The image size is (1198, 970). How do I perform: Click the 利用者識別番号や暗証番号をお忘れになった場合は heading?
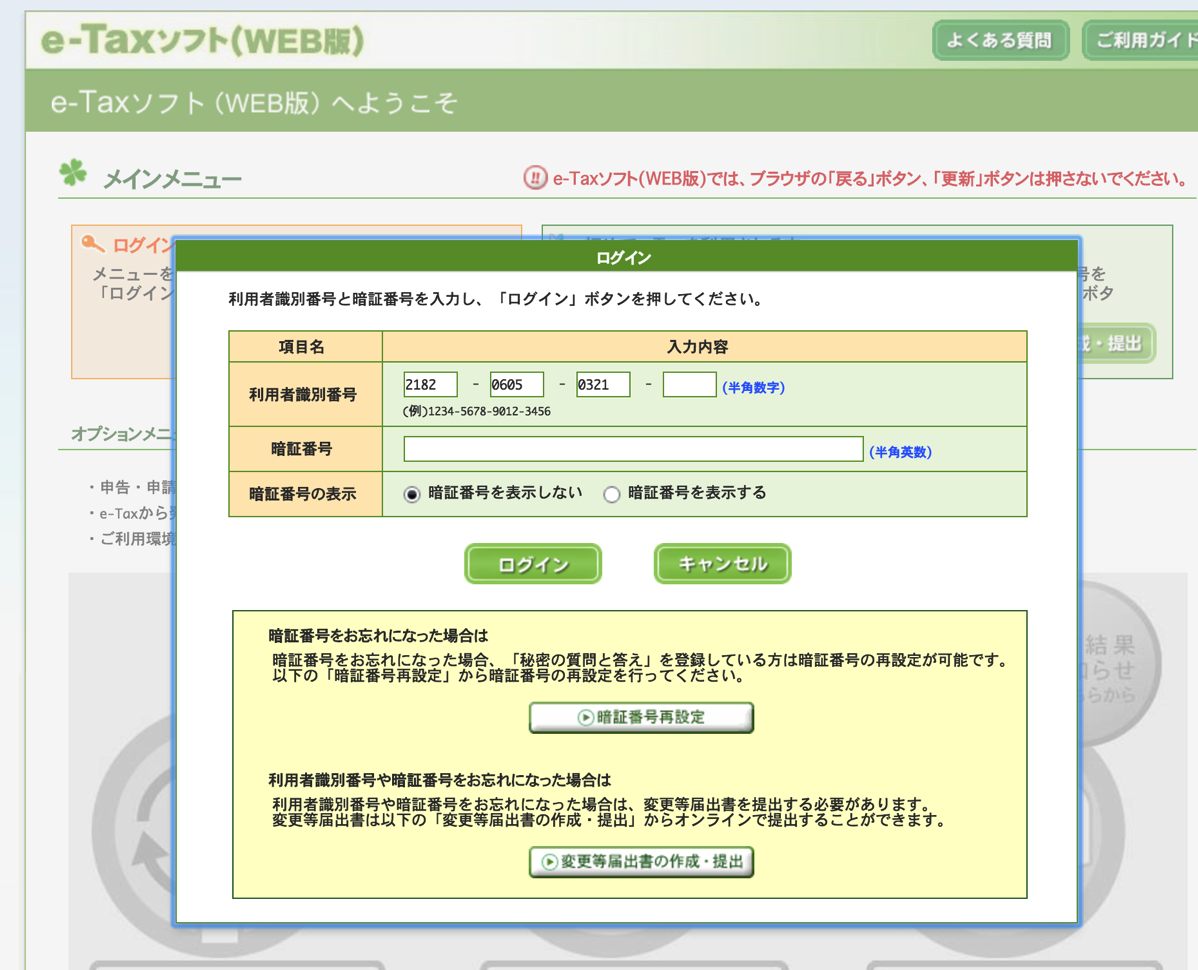[x=439, y=780]
